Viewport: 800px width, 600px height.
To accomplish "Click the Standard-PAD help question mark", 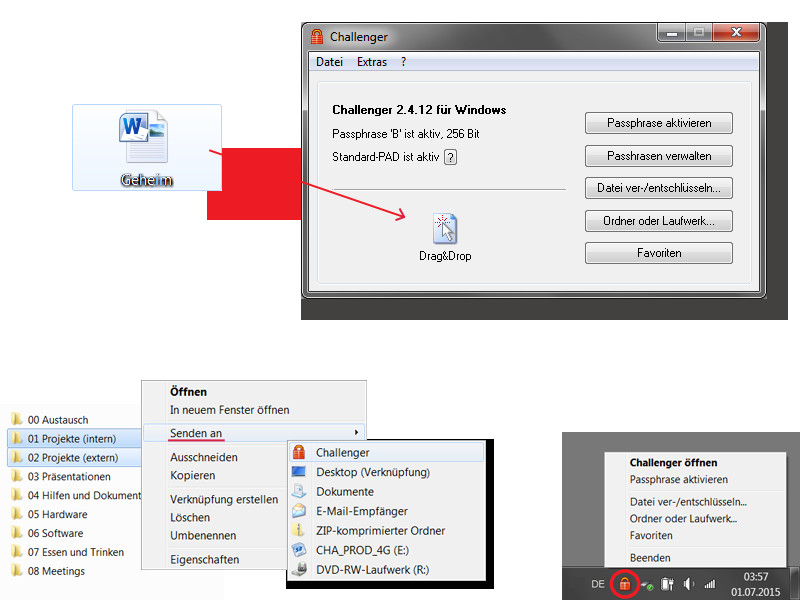I will pos(451,157).
